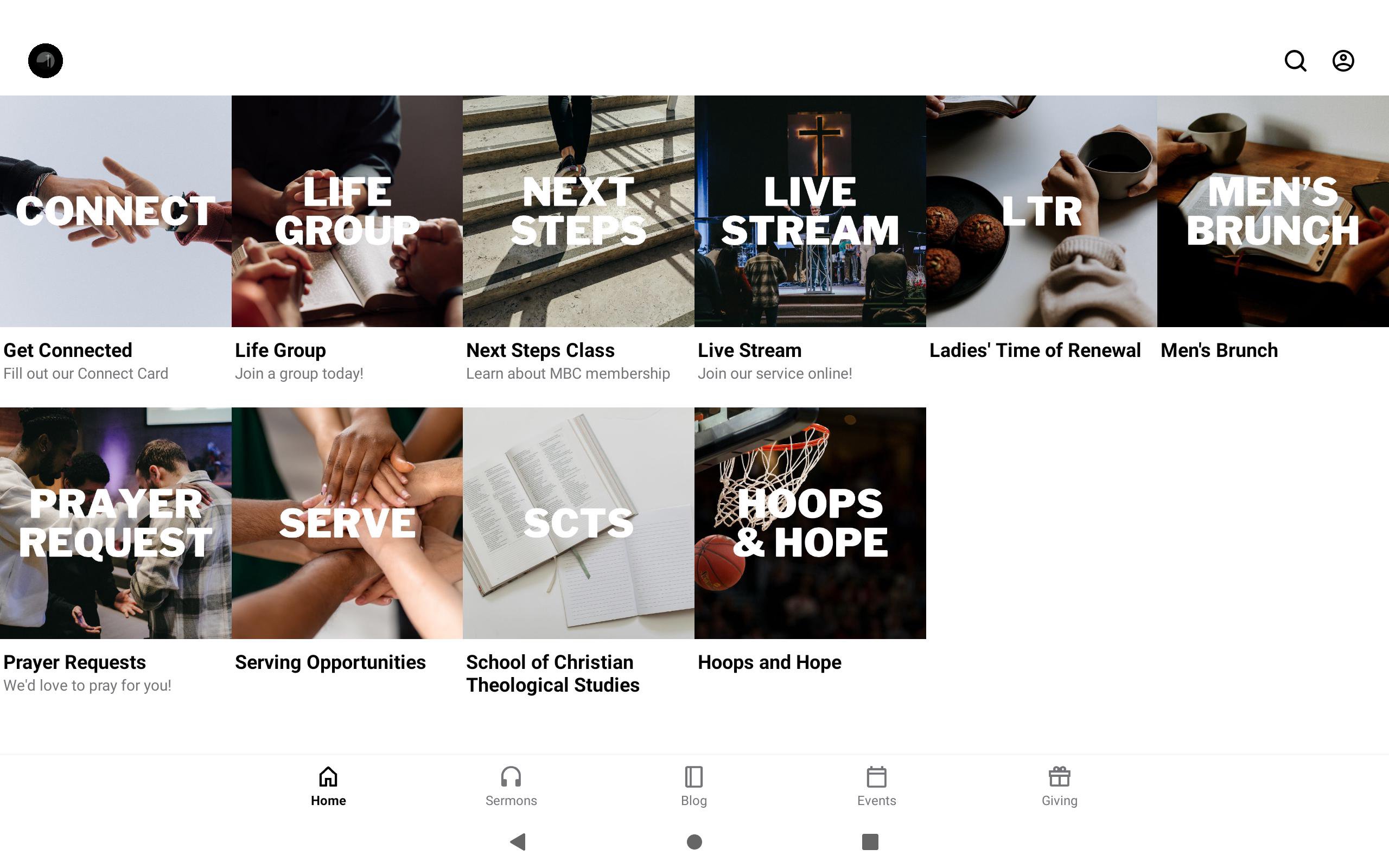The height and width of the screenshot is (868, 1389).
Task: Click the Serving Opportunities title
Action: [x=330, y=662]
